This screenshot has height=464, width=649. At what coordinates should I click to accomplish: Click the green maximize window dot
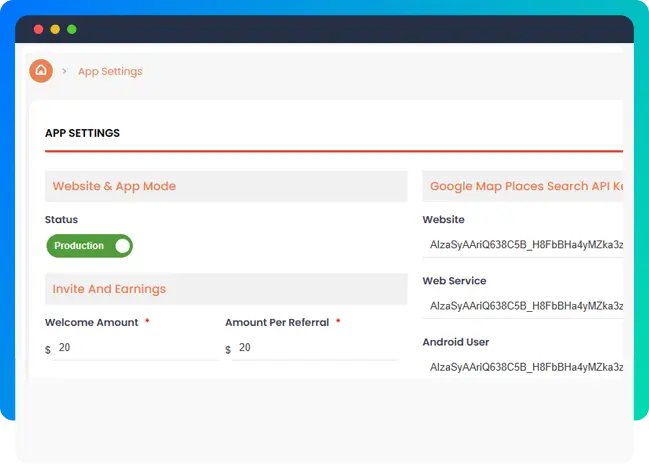(x=71, y=30)
